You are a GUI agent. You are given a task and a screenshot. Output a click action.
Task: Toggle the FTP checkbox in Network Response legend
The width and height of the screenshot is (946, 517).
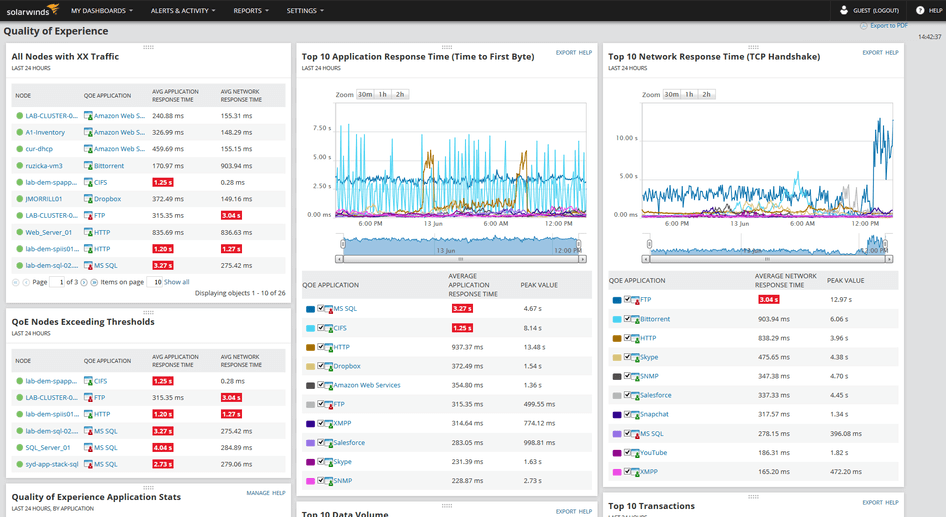(627, 300)
